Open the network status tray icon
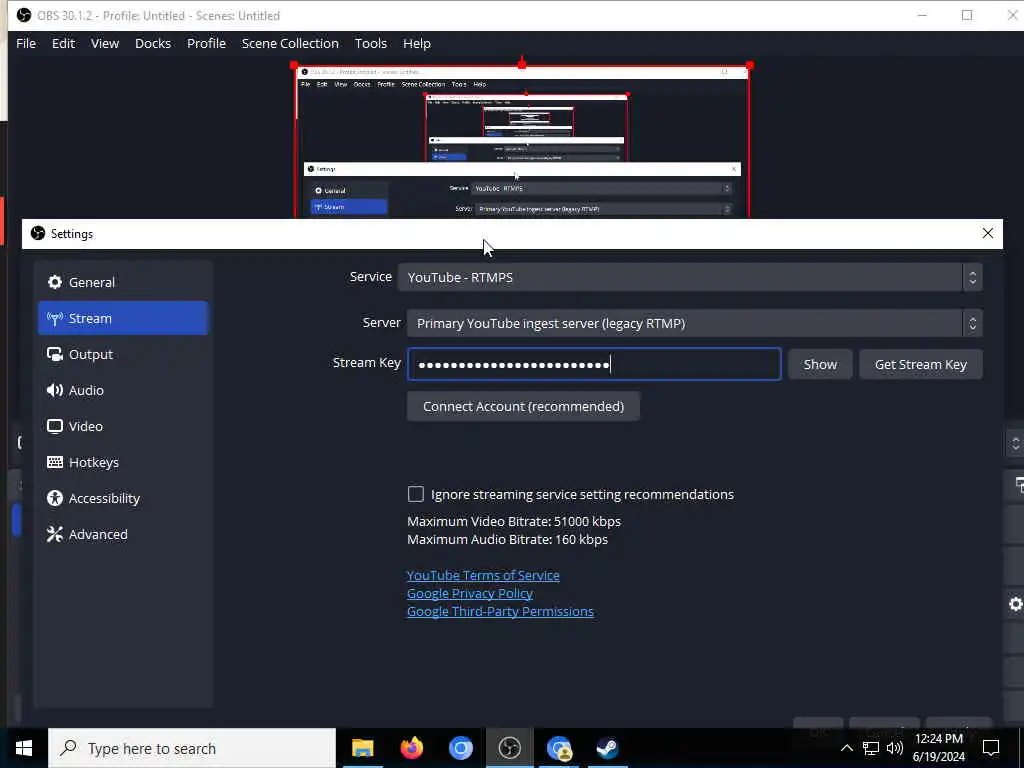1024x768 pixels. pos(871,748)
